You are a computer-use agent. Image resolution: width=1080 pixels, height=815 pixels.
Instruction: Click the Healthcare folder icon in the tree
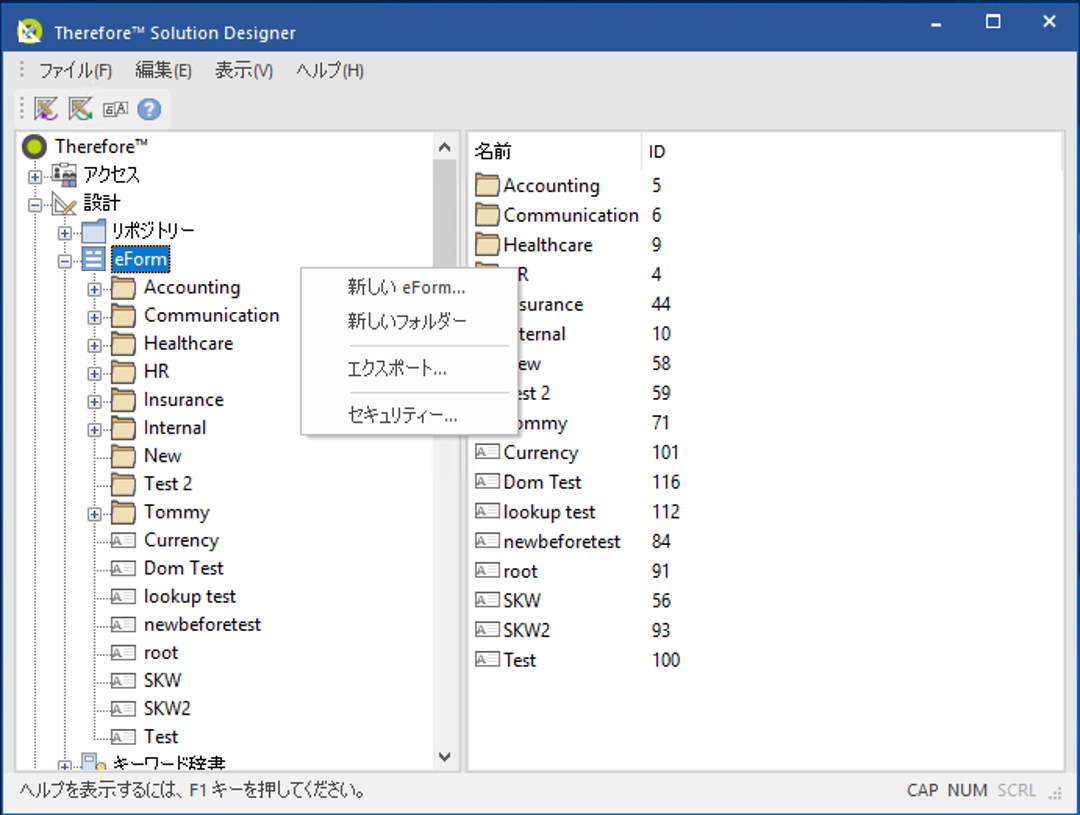tap(123, 344)
